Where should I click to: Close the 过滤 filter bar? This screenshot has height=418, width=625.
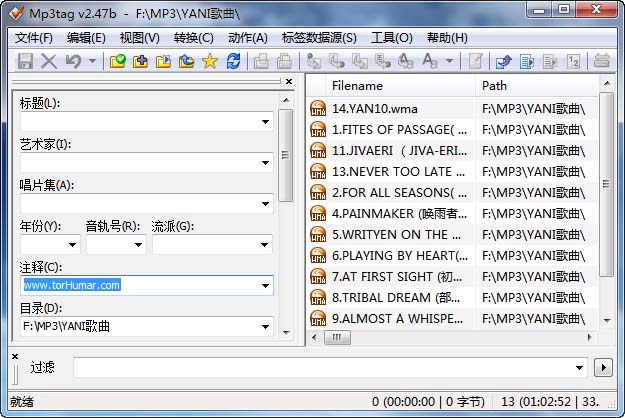tap(15, 356)
